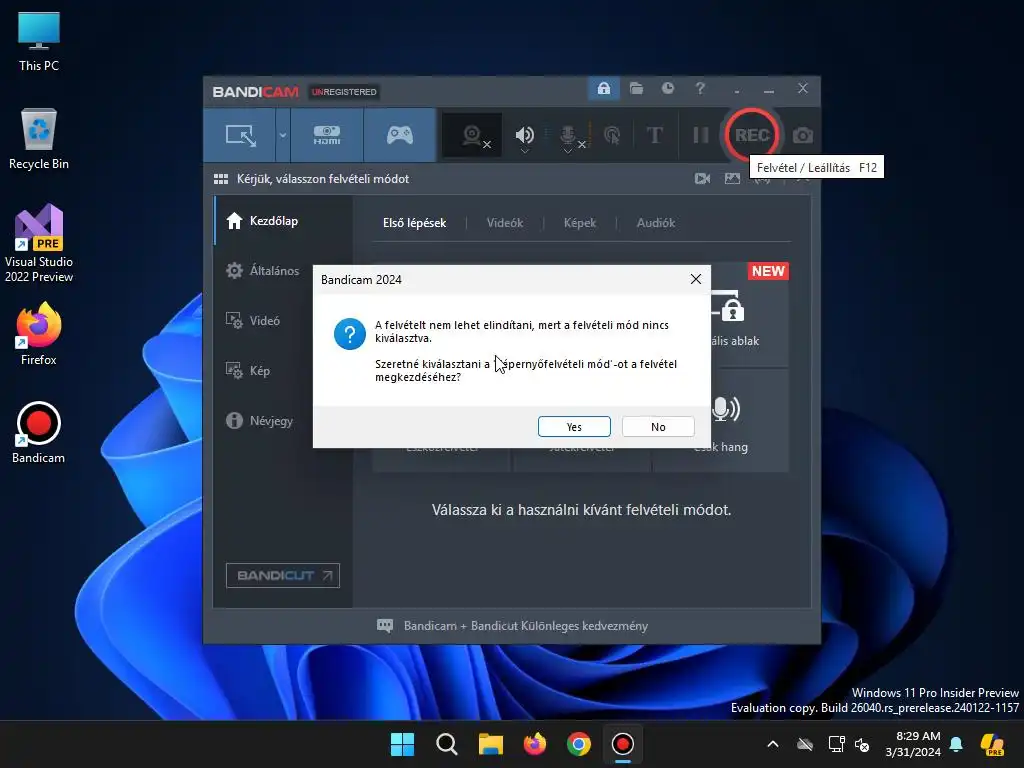
Task: Click the image icon in status bar
Action: [732, 178]
